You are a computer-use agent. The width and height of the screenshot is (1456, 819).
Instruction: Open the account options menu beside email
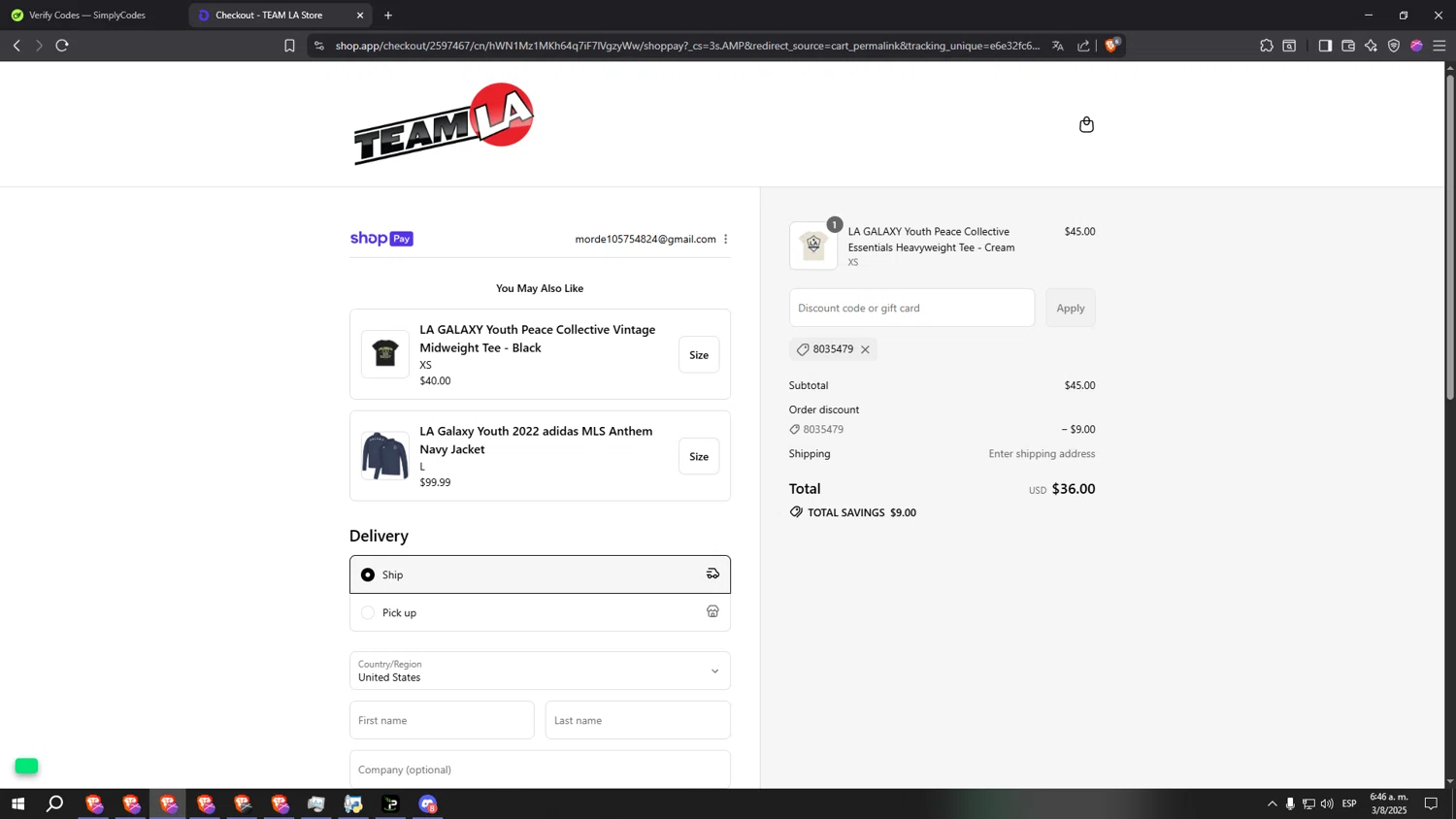pos(725,239)
